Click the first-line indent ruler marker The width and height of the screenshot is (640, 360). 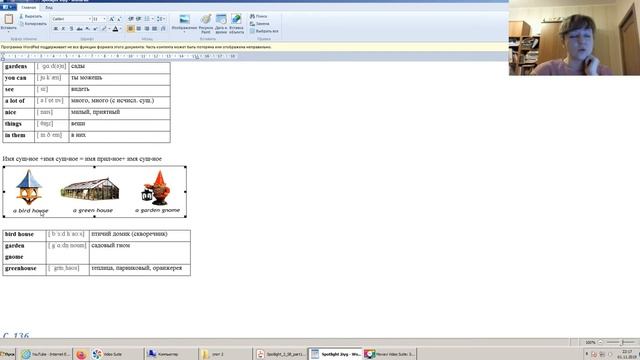(3, 55)
